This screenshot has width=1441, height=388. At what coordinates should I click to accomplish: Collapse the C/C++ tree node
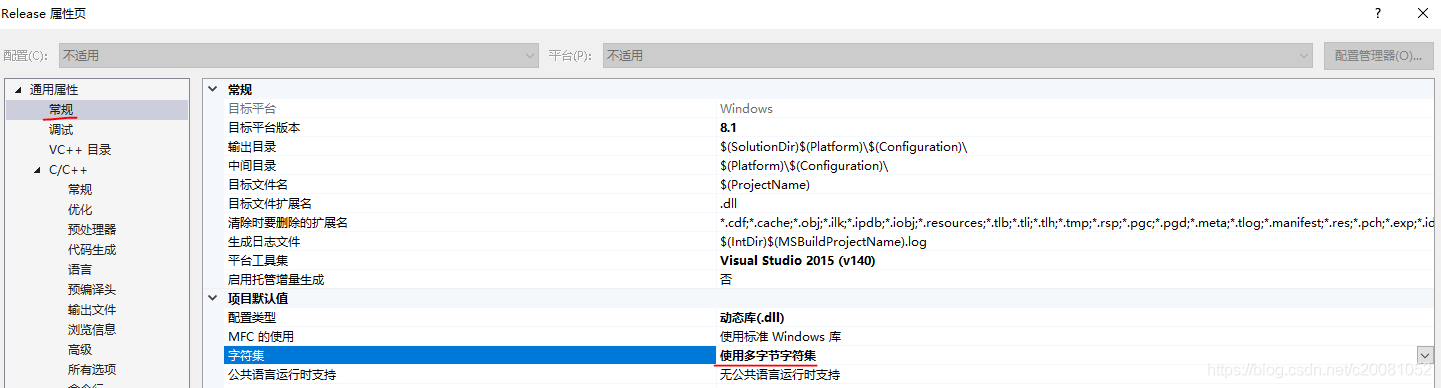click(x=37, y=170)
